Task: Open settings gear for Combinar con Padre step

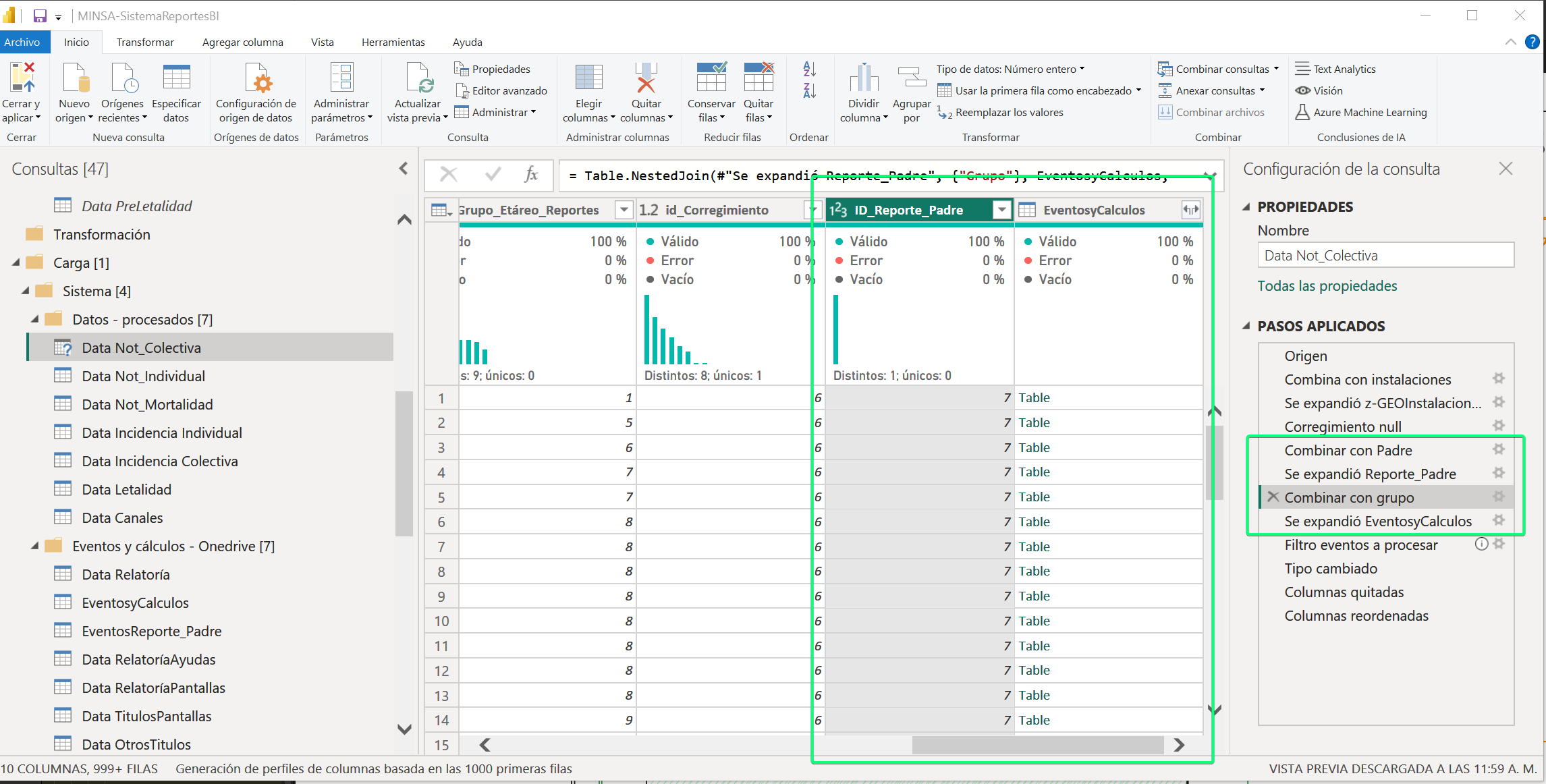Action: click(x=1499, y=449)
